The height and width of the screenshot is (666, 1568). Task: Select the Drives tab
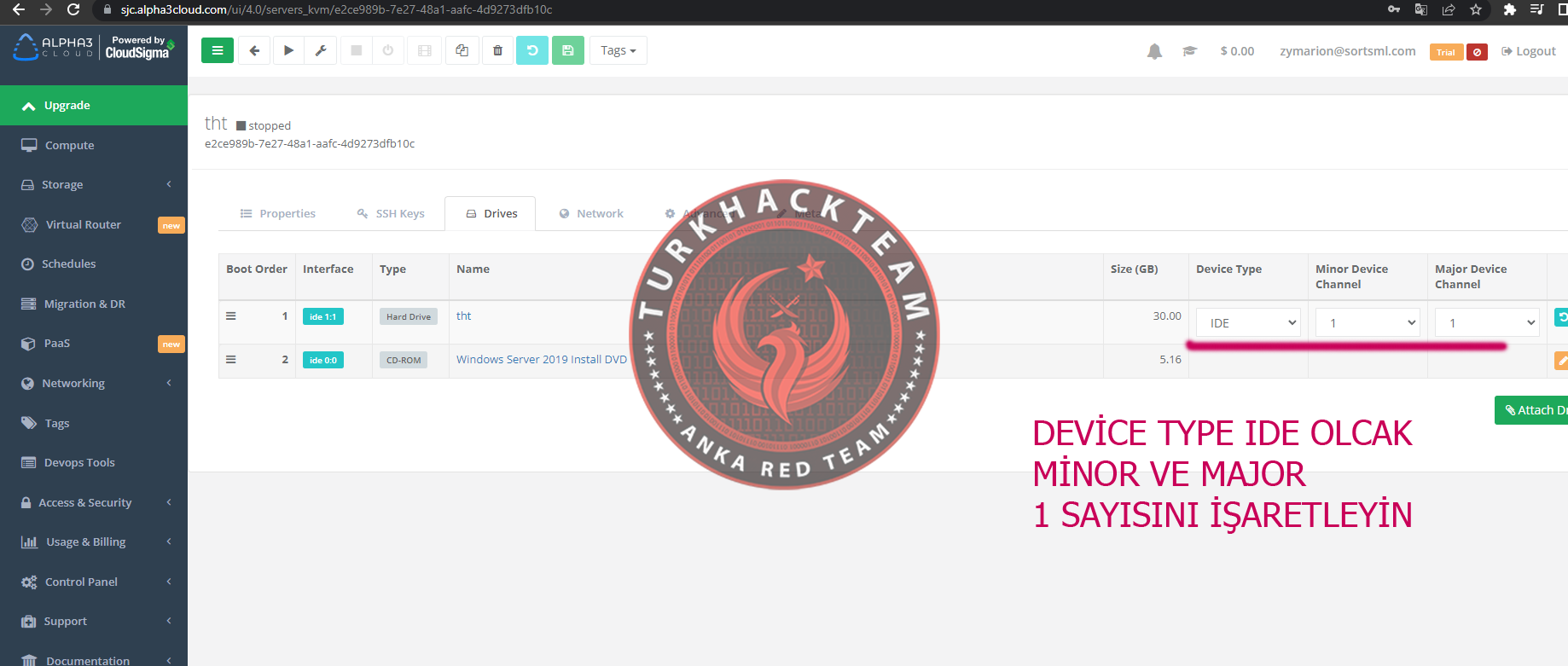tap(491, 213)
